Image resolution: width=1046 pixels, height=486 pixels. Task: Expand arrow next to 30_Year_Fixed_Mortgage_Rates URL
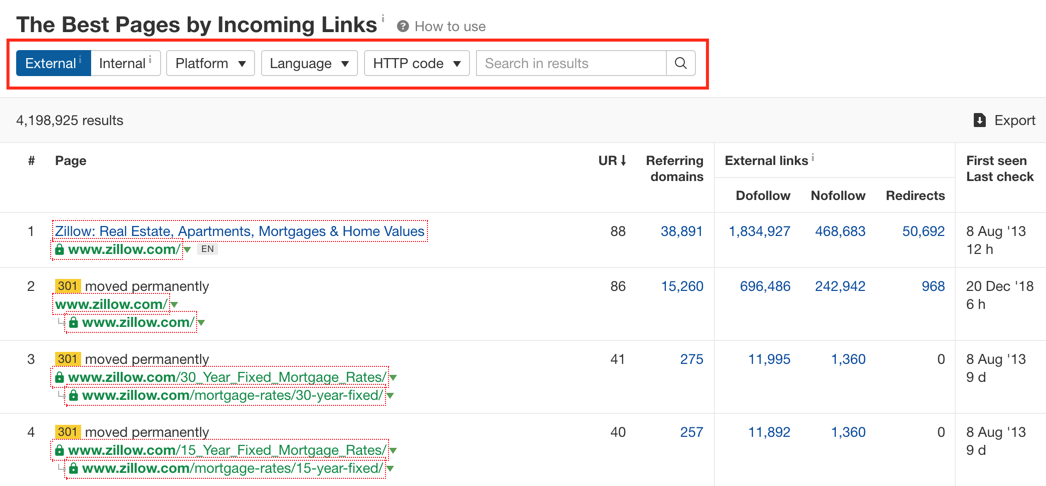tap(393, 378)
